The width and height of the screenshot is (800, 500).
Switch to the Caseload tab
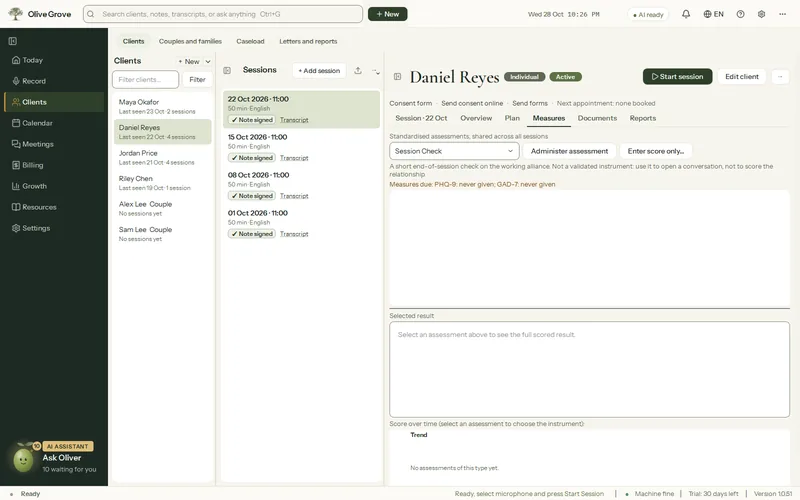coord(250,41)
